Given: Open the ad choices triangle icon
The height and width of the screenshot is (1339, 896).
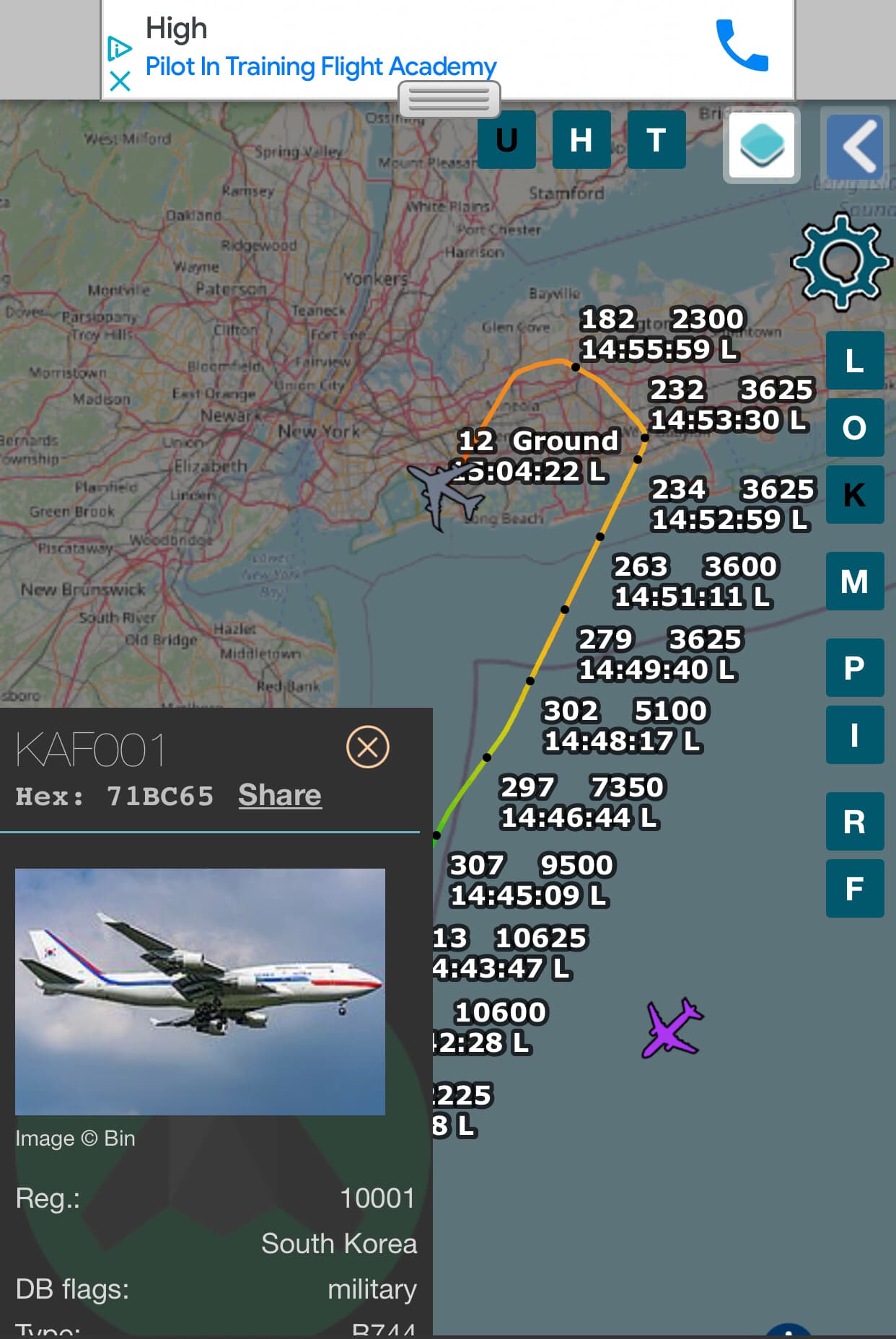Looking at the screenshot, I should pos(119,48).
